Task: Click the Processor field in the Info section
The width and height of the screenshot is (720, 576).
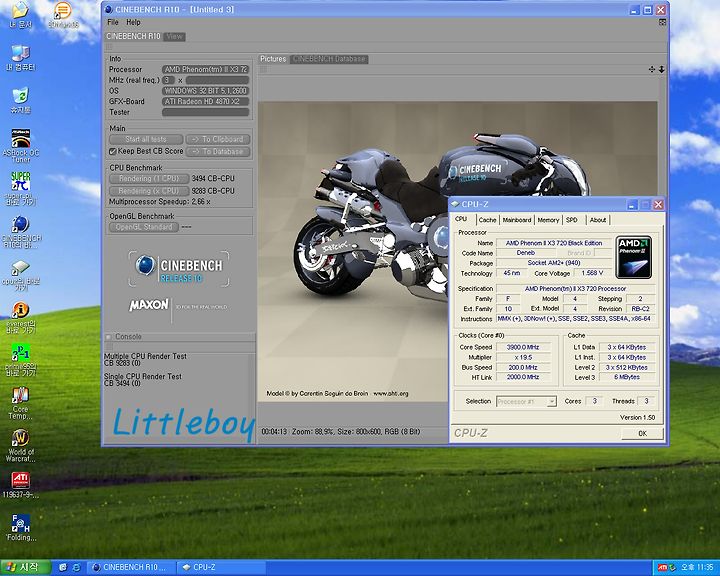Action: click(x=205, y=69)
